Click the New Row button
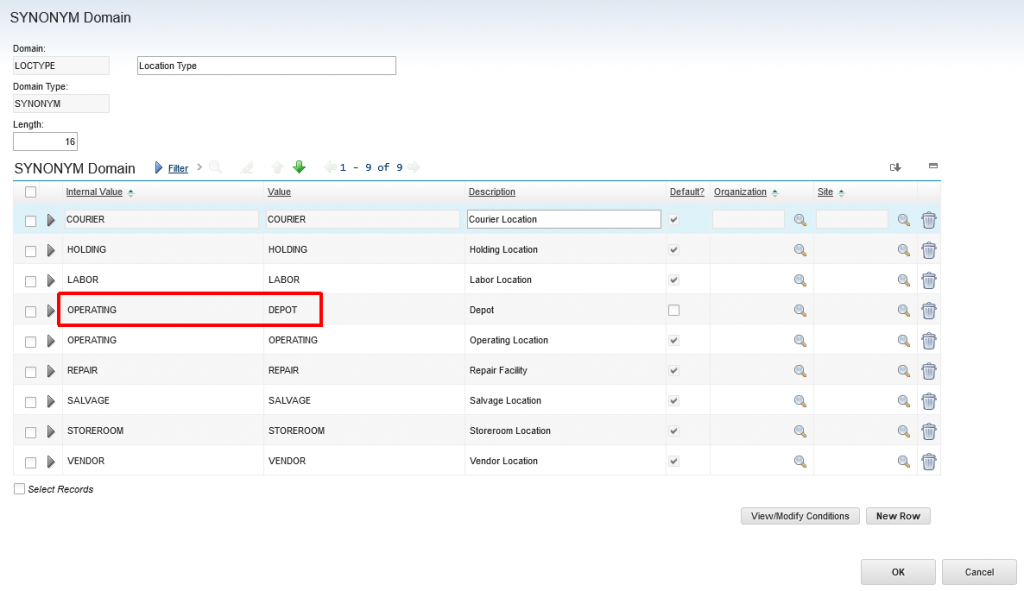This screenshot has width=1024, height=591. click(x=897, y=516)
